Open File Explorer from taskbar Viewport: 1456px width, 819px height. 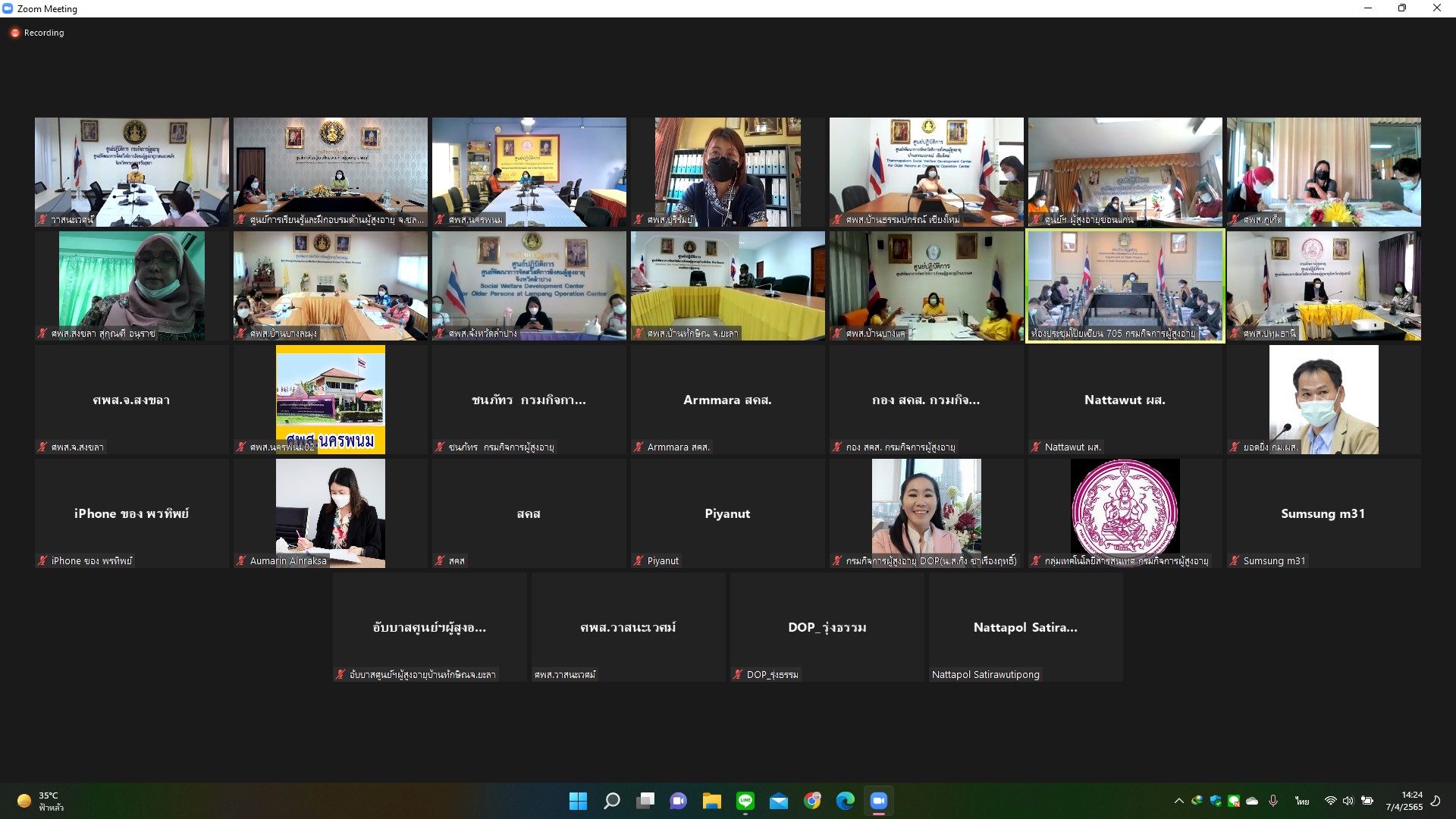pos(711,801)
